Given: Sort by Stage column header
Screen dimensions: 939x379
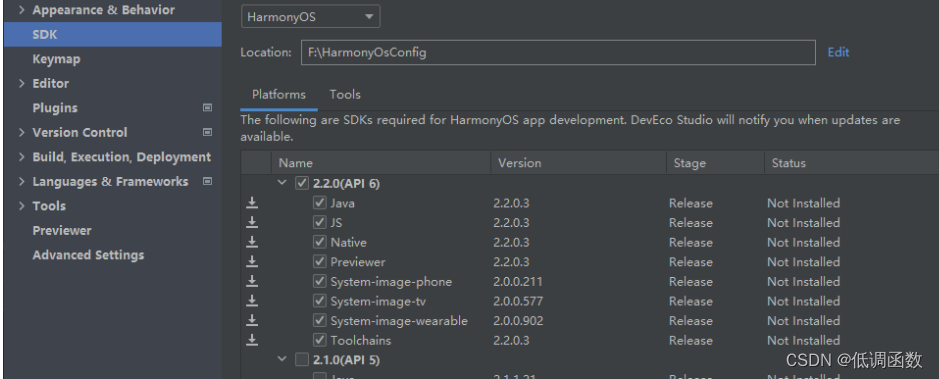Looking at the screenshot, I should tap(715, 163).
